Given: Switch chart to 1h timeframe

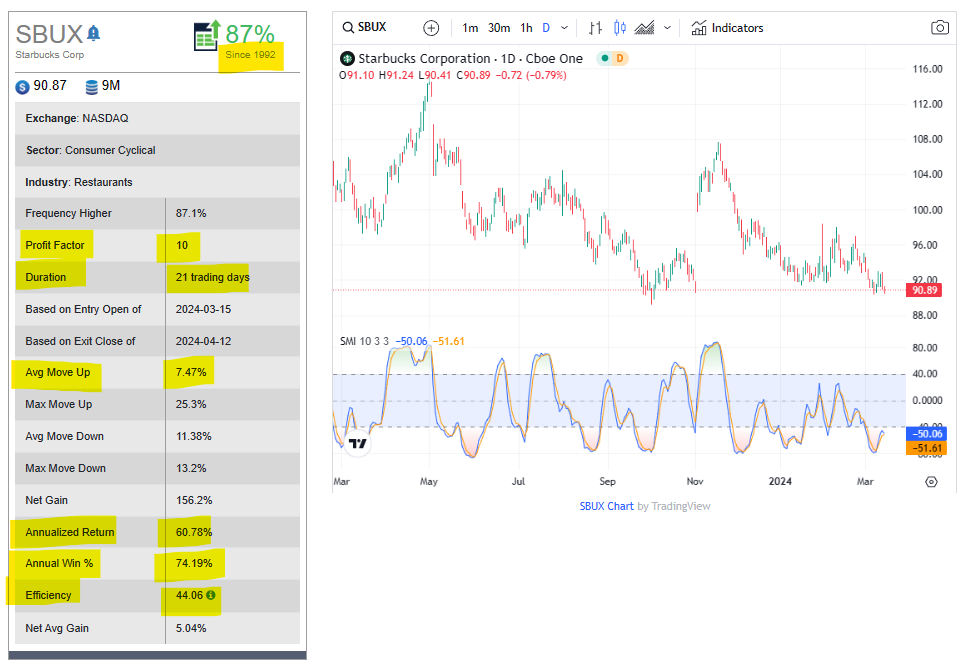Looking at the screenshot, I should pyautogui.click(x=526, y=28).
